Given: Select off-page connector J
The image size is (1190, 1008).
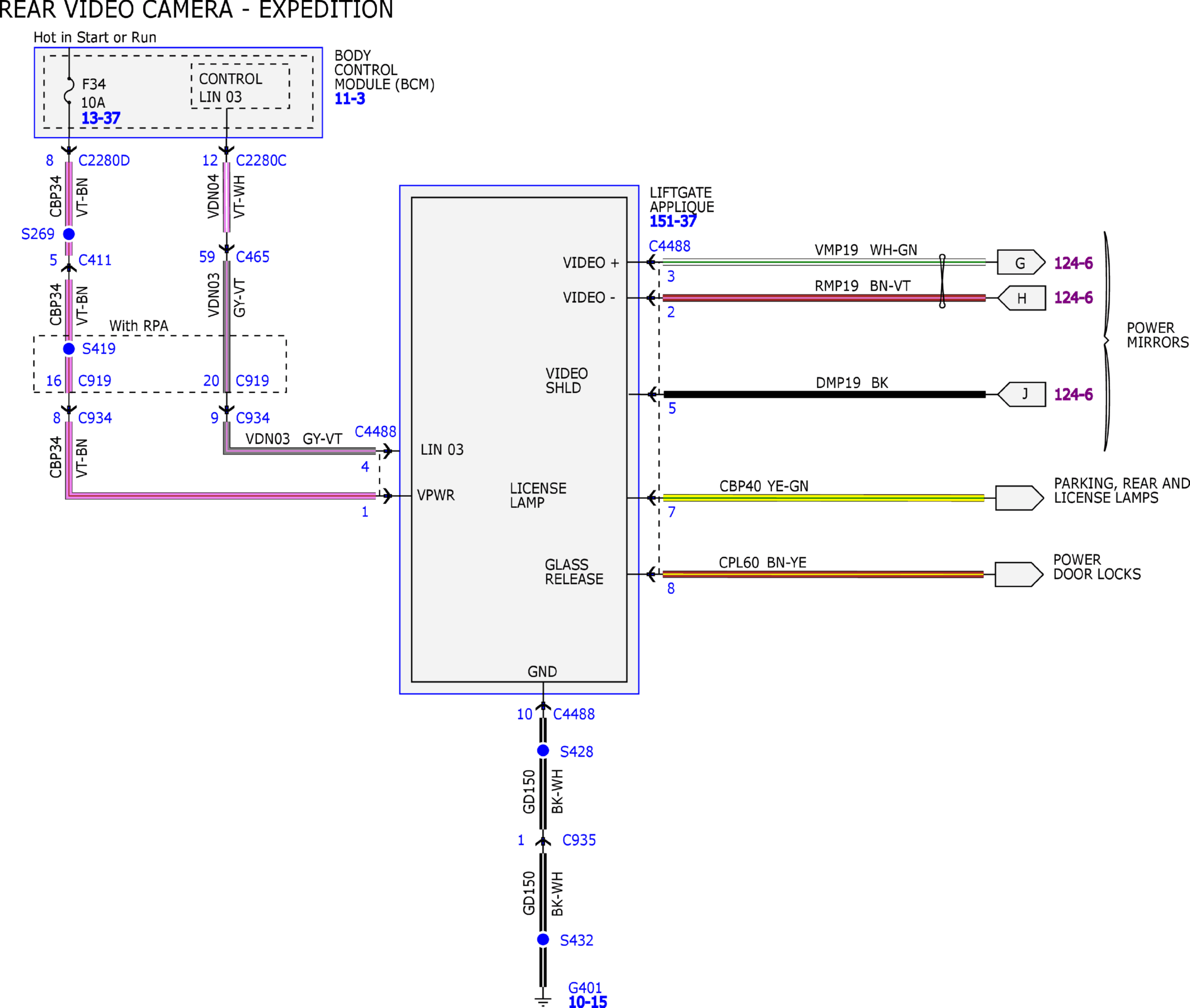Looking at the screenshot, I should click(x=1021, y=394).
